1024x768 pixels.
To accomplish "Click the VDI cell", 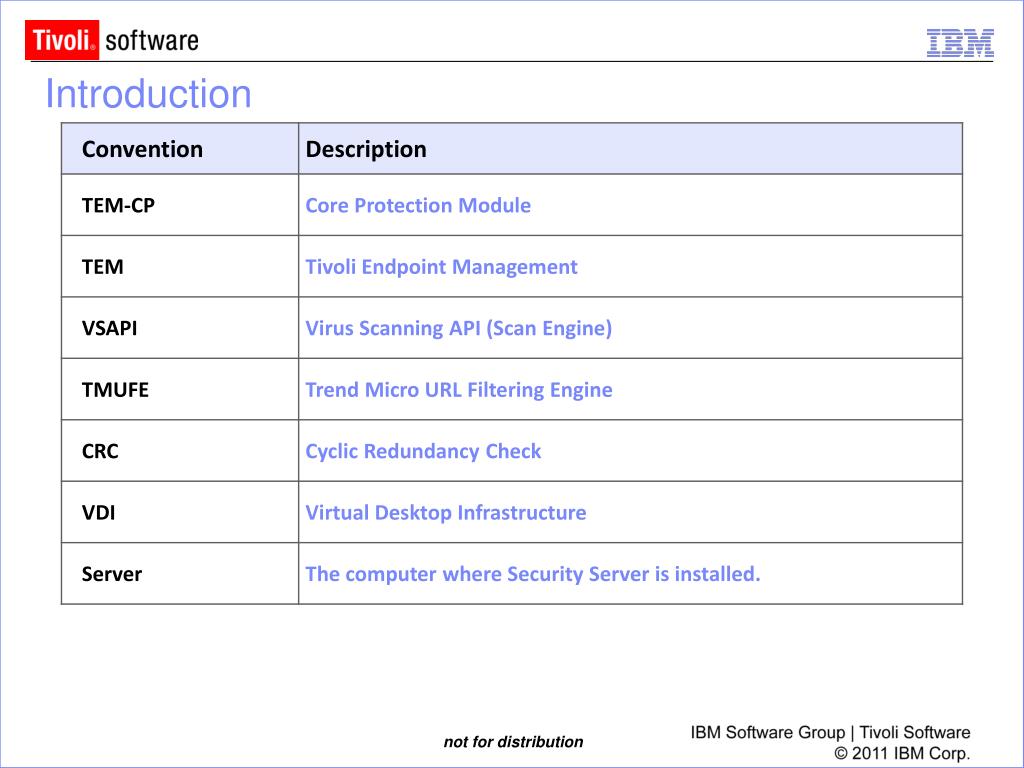I will point(180,512).
